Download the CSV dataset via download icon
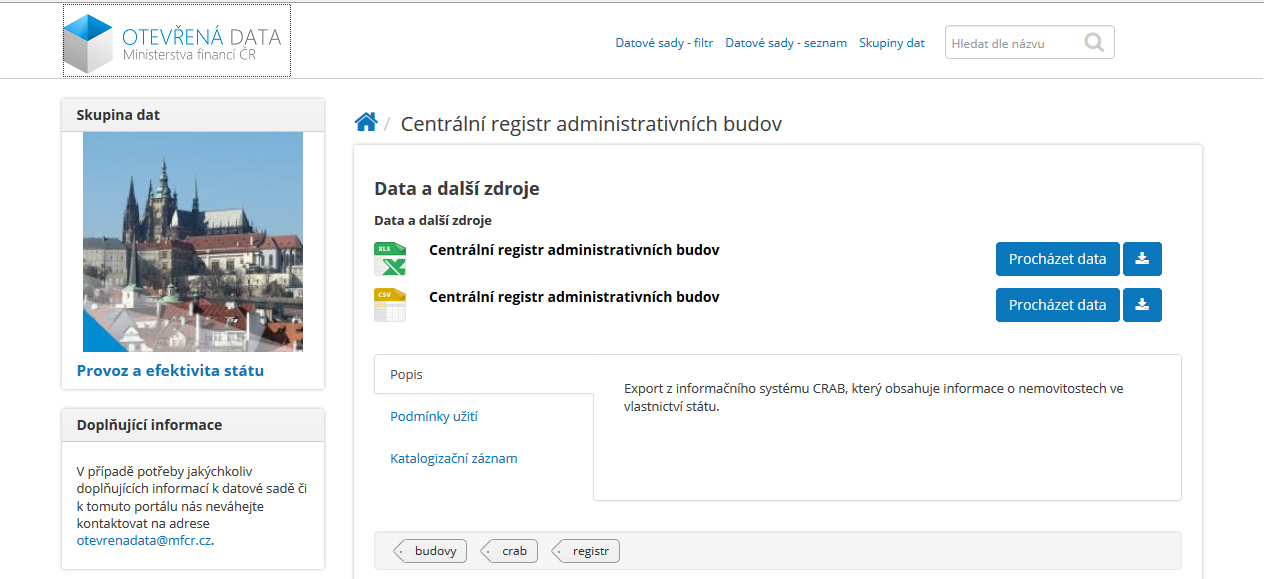 click(x=1142, y=305)
